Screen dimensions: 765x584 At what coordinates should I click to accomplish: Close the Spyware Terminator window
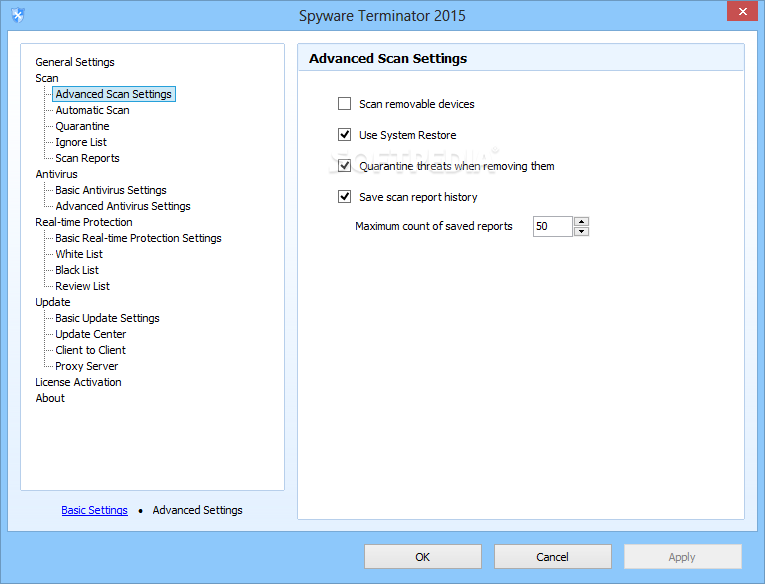tap(743, 11)
